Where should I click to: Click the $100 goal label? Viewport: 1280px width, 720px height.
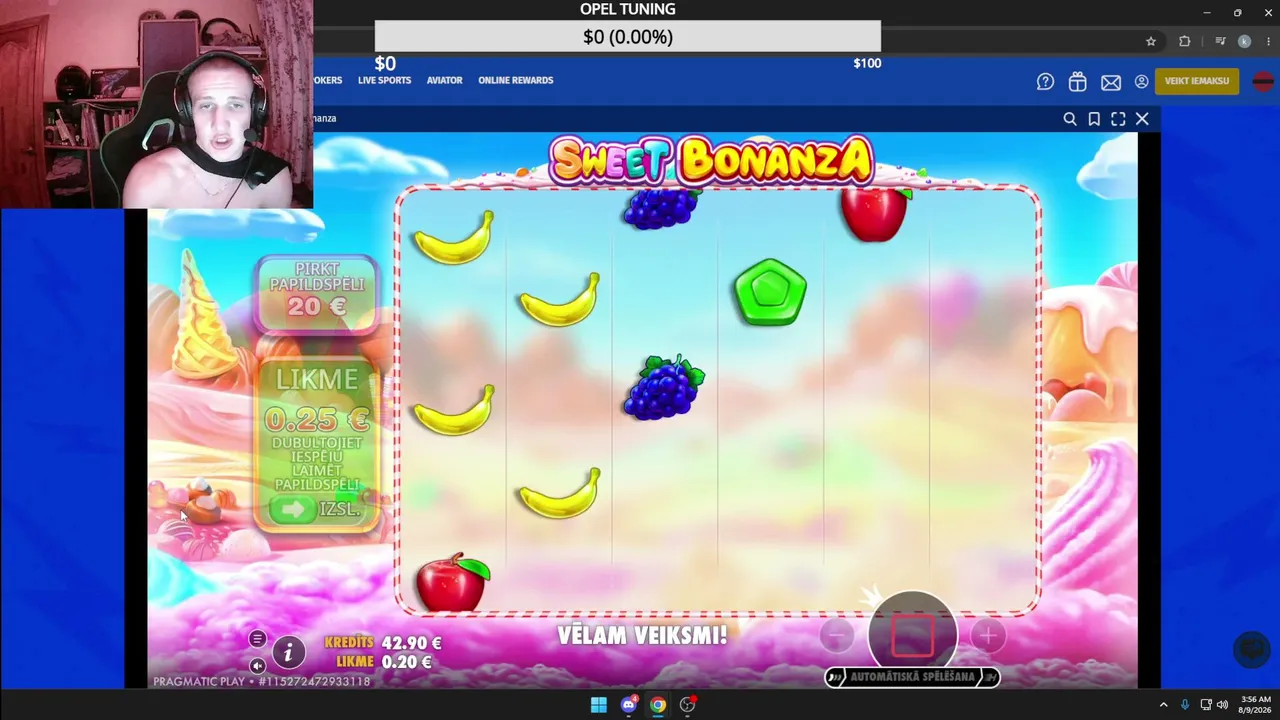click(x=867, y=63)
